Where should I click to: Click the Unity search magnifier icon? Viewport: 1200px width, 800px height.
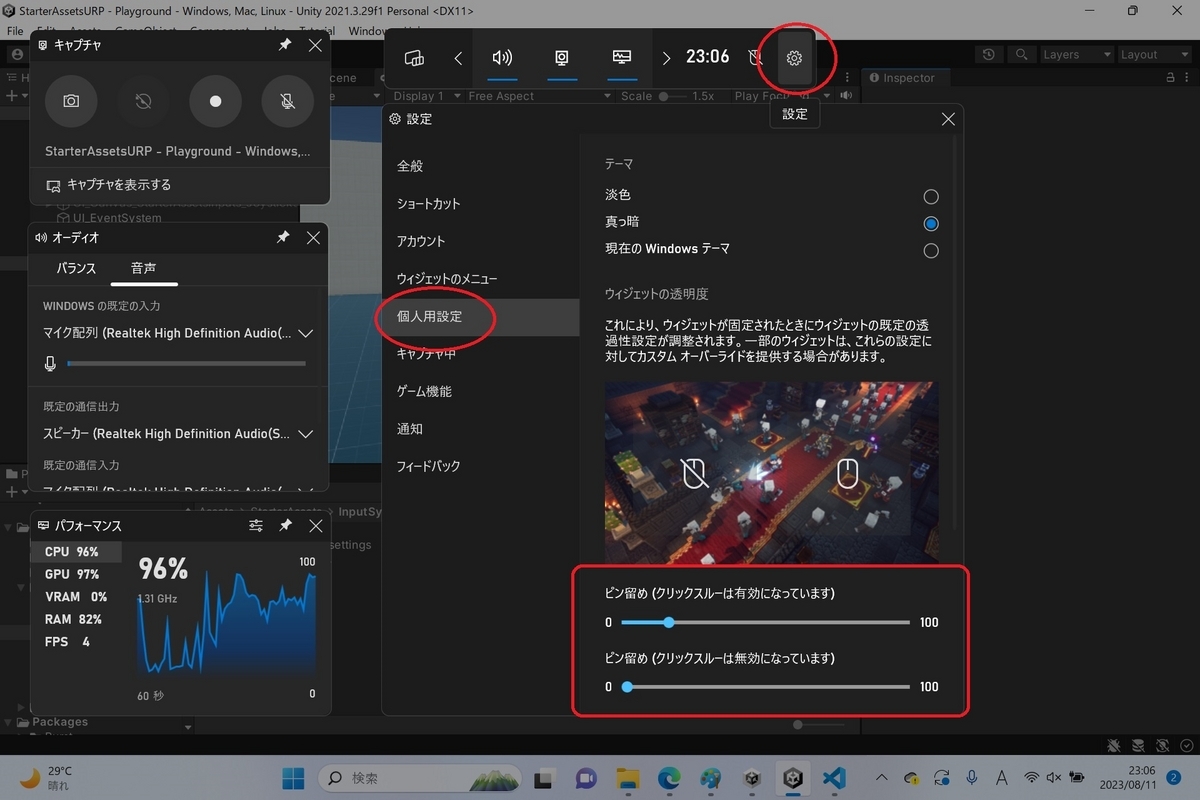tap(1021, 55)
